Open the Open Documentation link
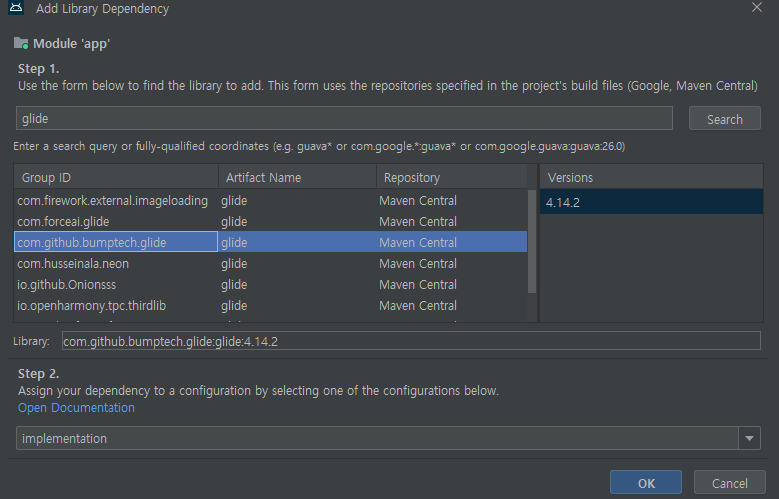 pos(76,408)
